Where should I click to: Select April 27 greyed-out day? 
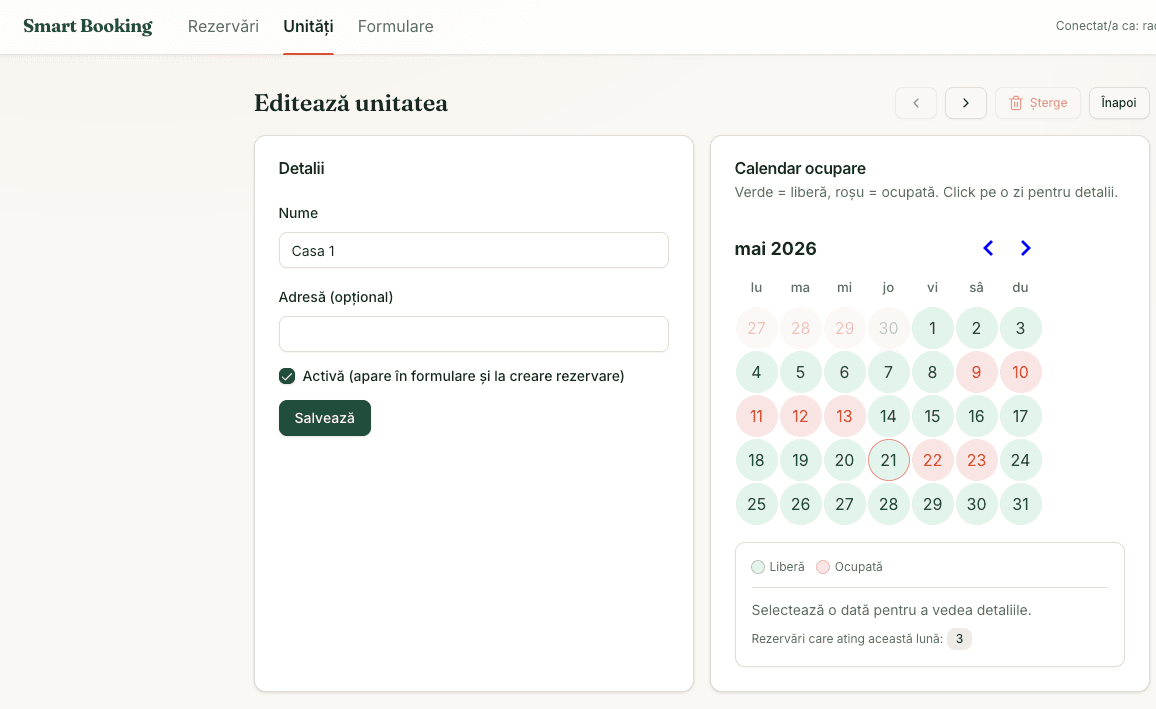click(x=756, y=328)
